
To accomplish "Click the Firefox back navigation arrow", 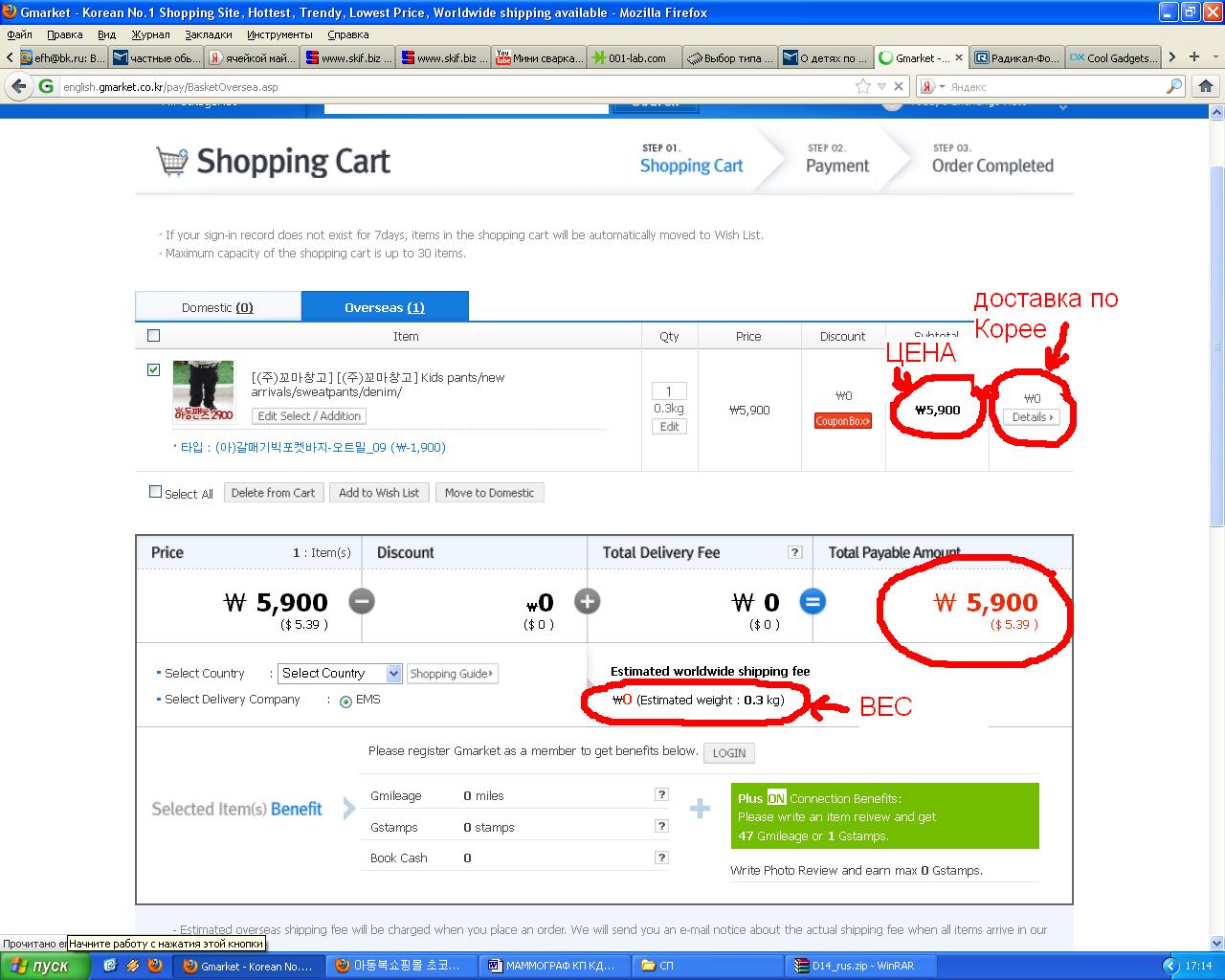I will click(18, 86).
